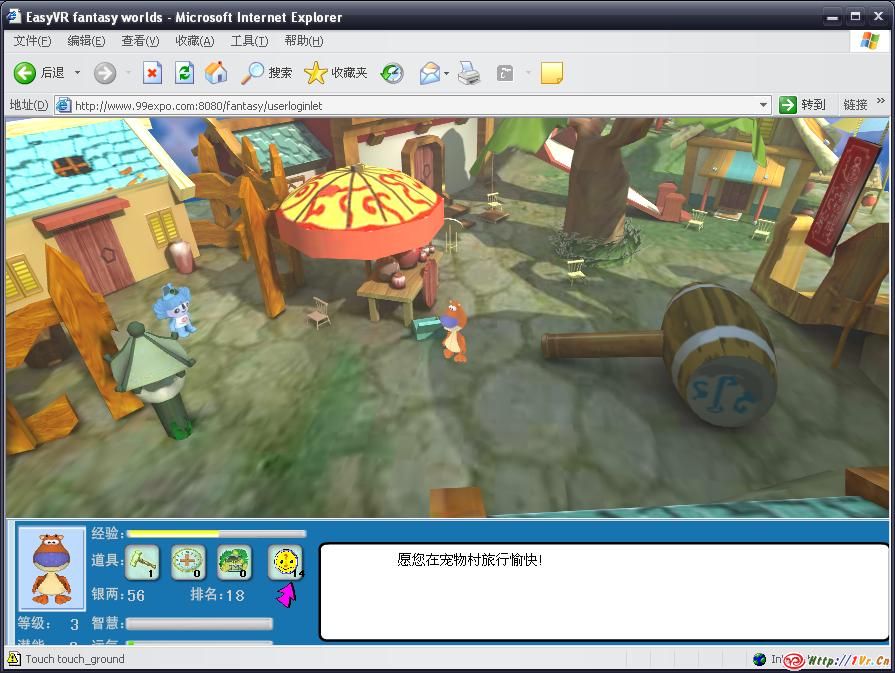
Task: Open the 文件(F) menu
Action: pyautogui.click(x=32, y=41)
